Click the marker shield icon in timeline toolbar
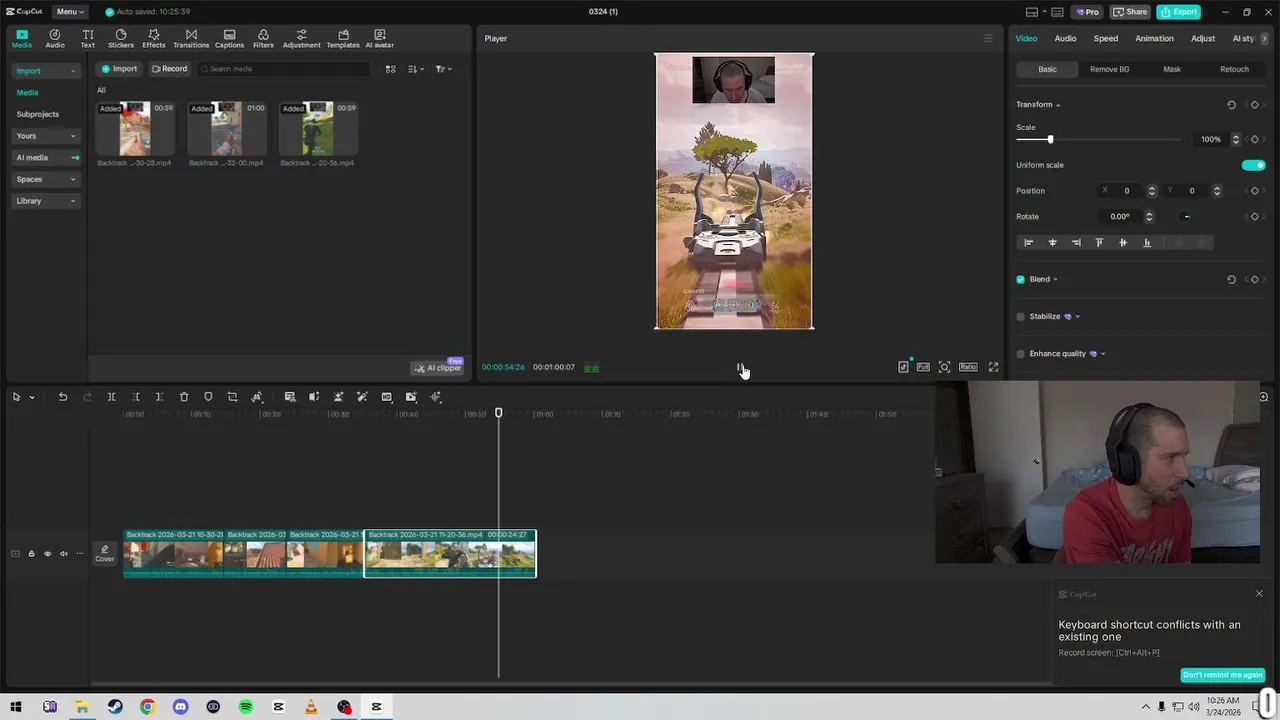The height and width of the screenshot is (720, 1280). (208, 397)
